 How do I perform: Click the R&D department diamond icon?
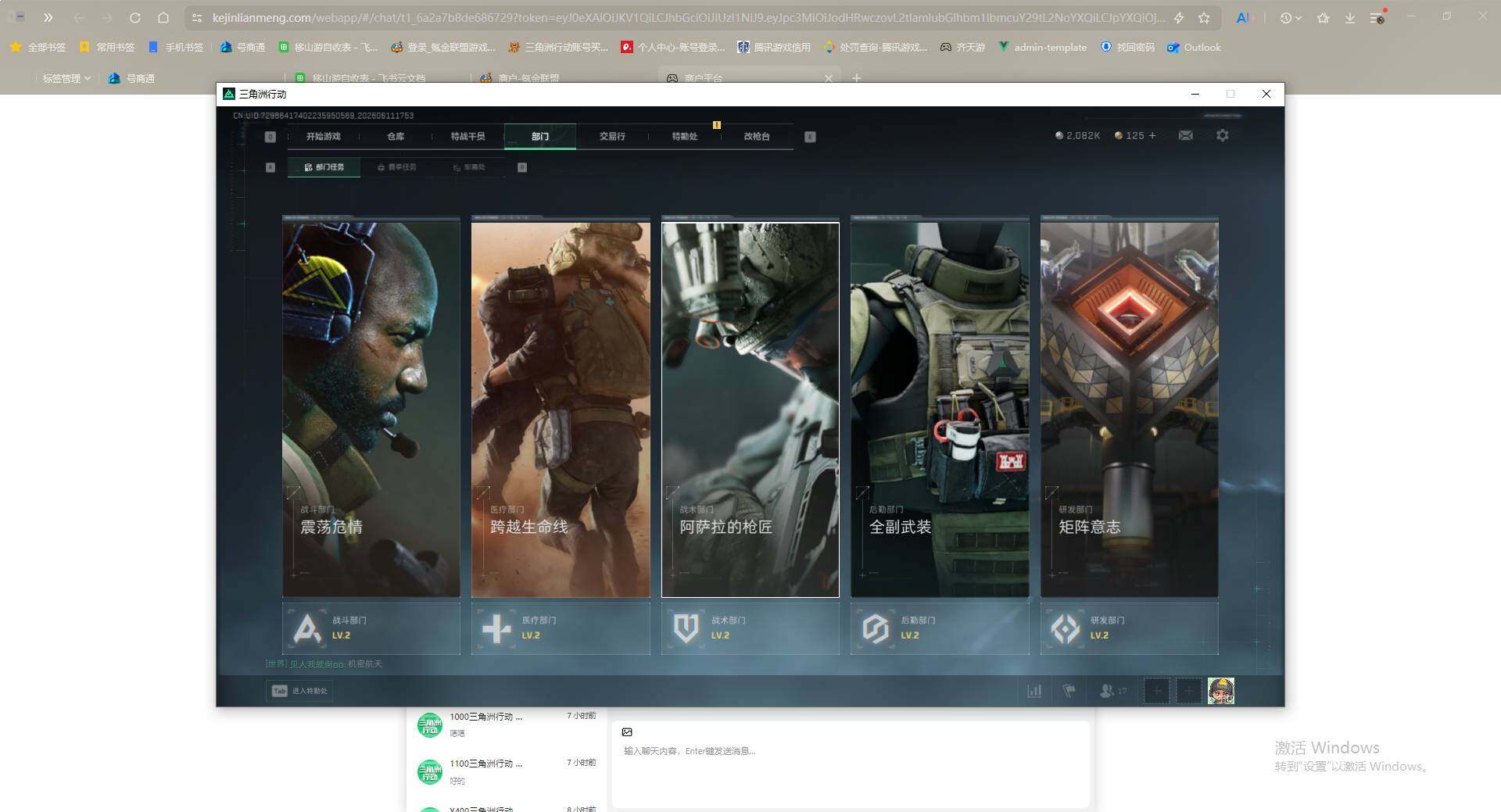pos(1065,628)
